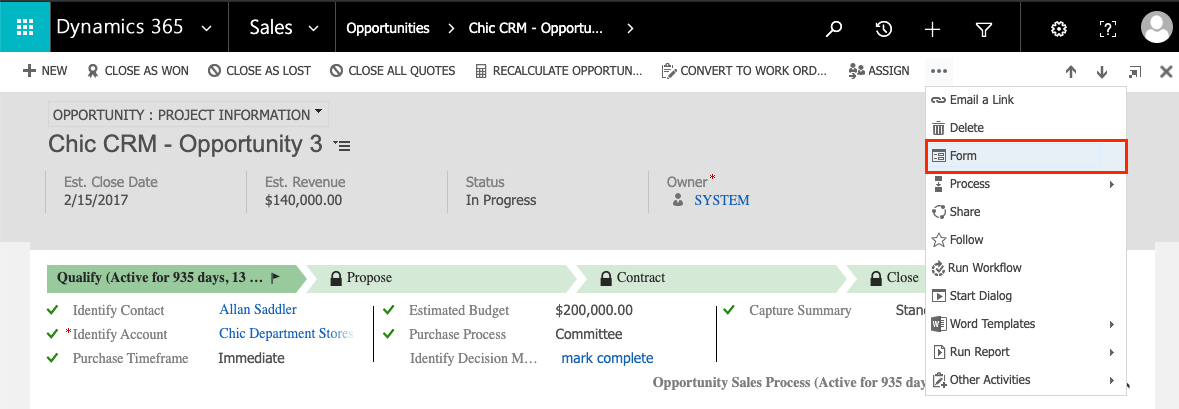Click CLOSE ALL QUOTES command
Image resolution: width=1179 pixels, height=409 pixels.
(392, 71)
